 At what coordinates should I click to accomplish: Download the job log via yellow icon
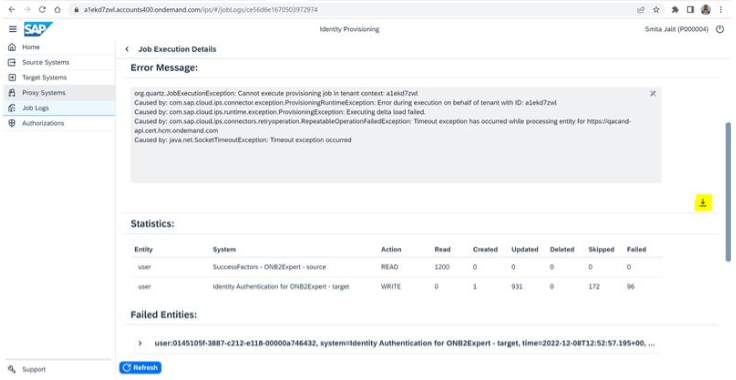pos(703,203)
